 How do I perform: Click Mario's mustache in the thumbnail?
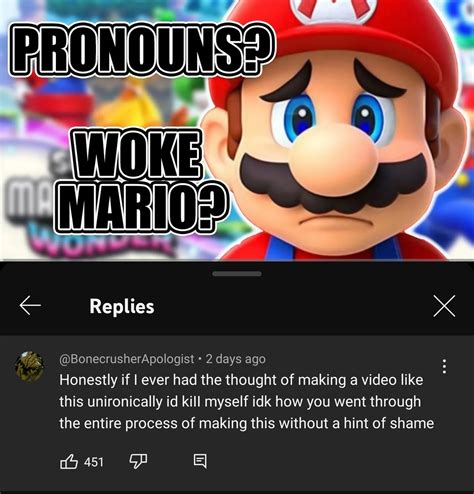333,183
